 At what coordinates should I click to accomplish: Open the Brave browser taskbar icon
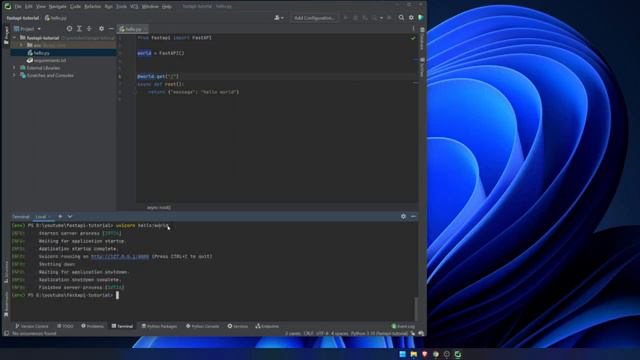pos(424,354)
